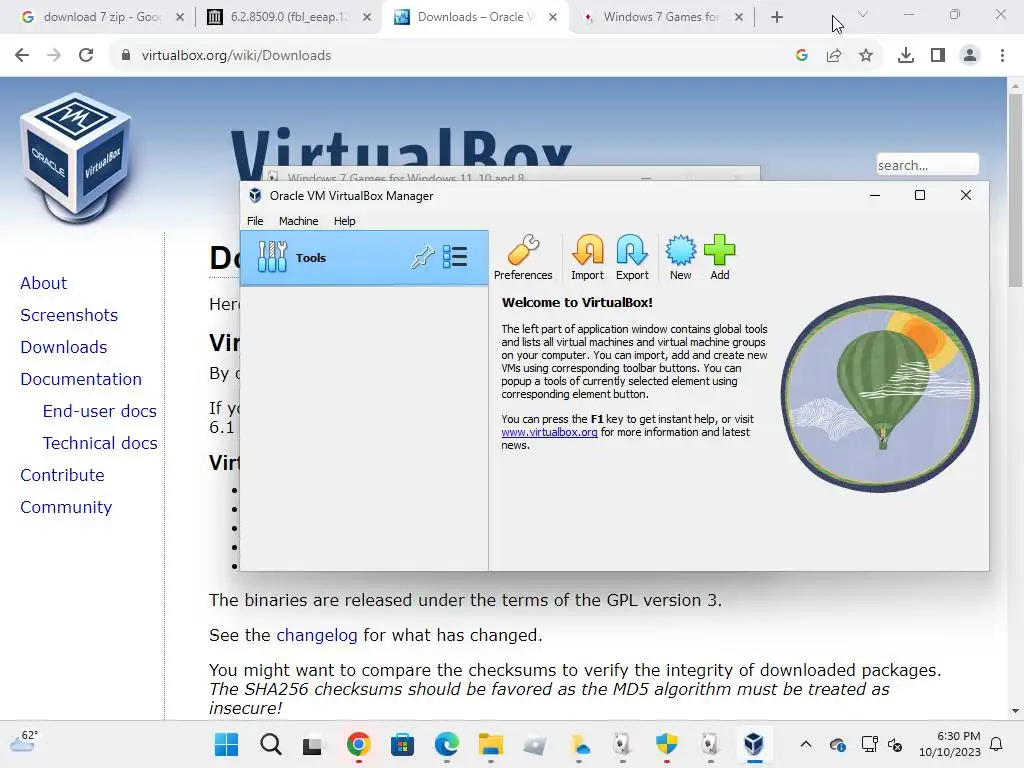Open Windows taskbar search
Image resolution: width=1024 pixels, height=768 pixels.
click(270, 744)
